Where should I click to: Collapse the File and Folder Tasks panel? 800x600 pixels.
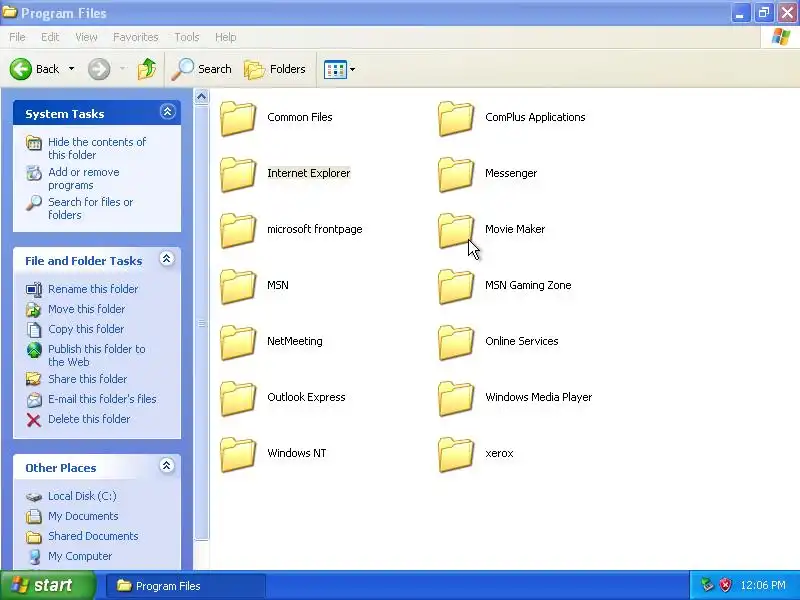point(166,259)
